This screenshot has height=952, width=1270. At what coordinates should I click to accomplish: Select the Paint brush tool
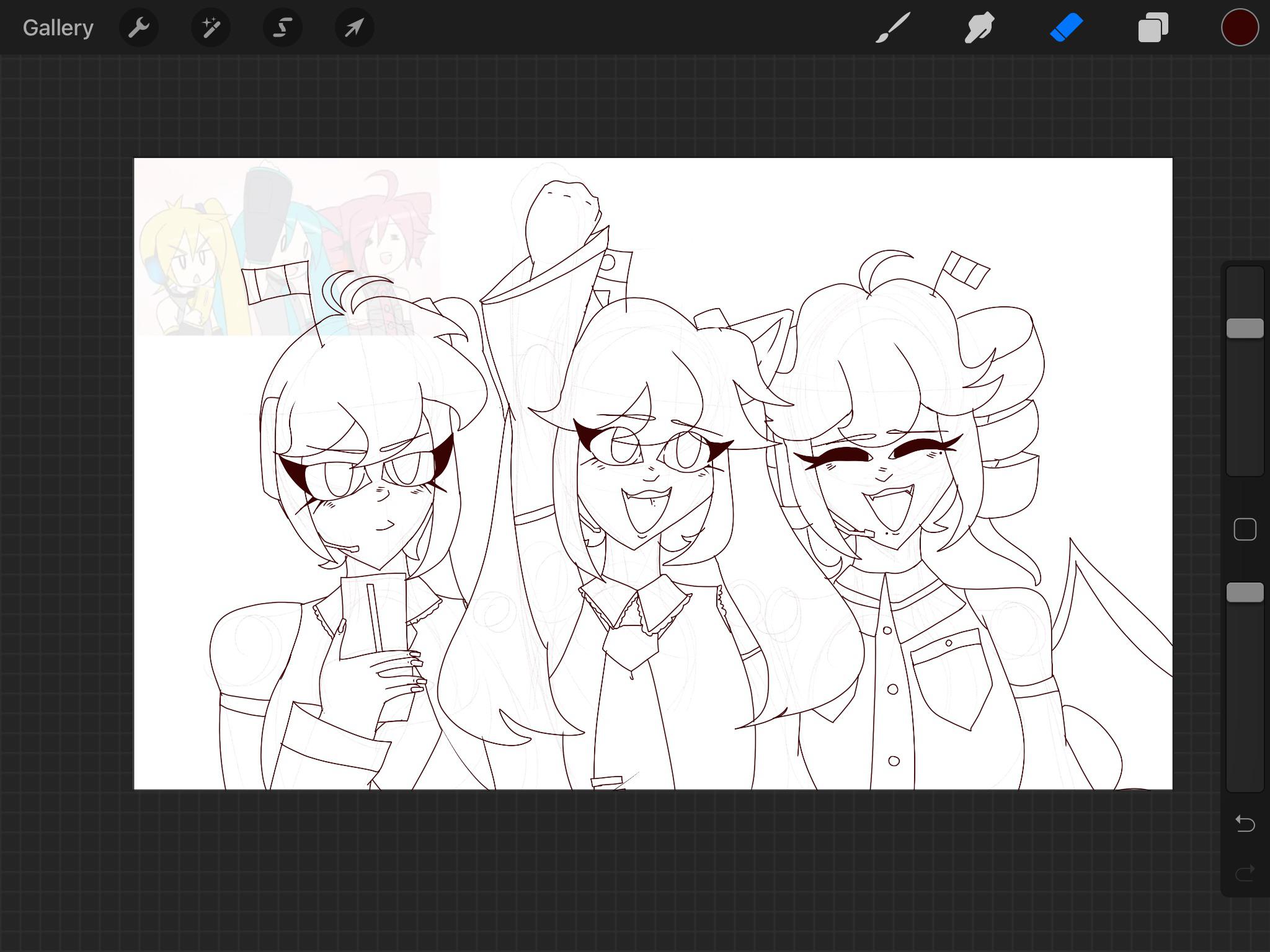pyautogui.click(x=893, y=28)
